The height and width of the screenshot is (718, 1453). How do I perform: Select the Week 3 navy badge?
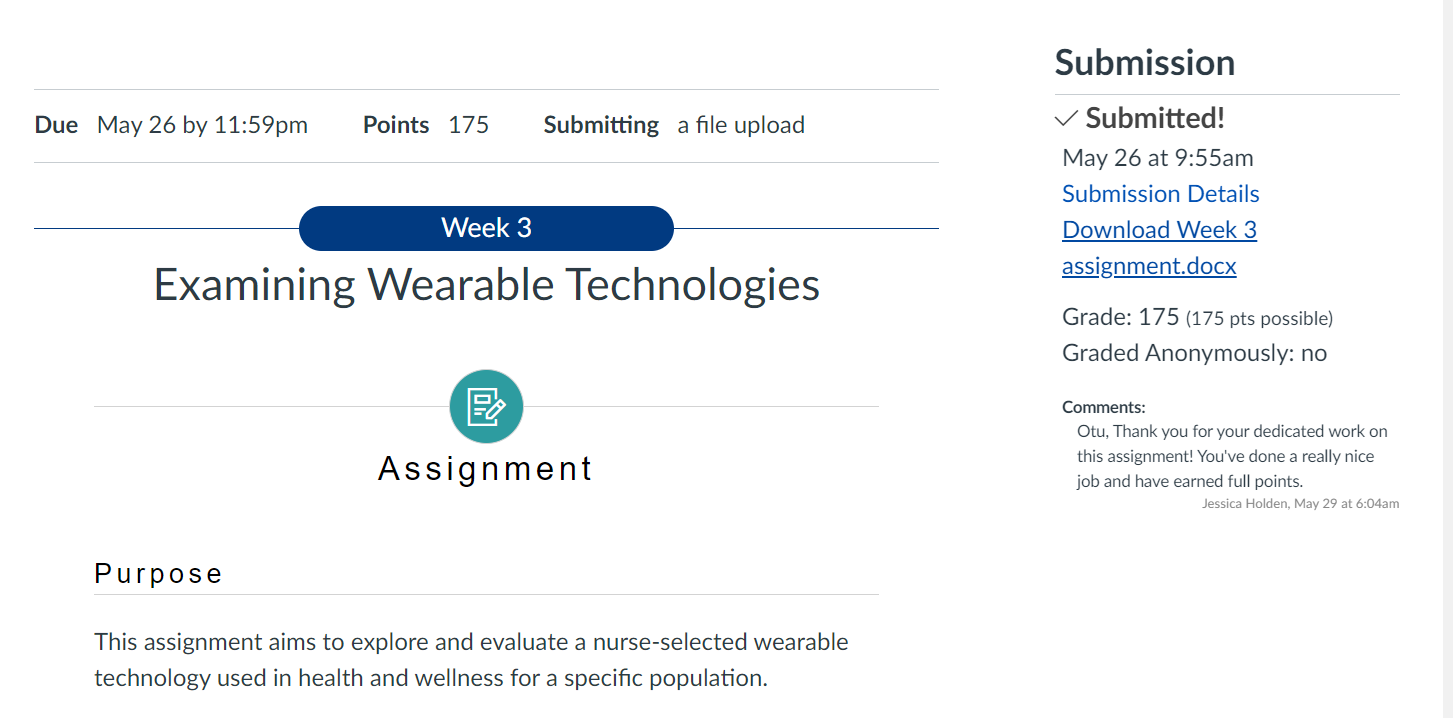486,228
